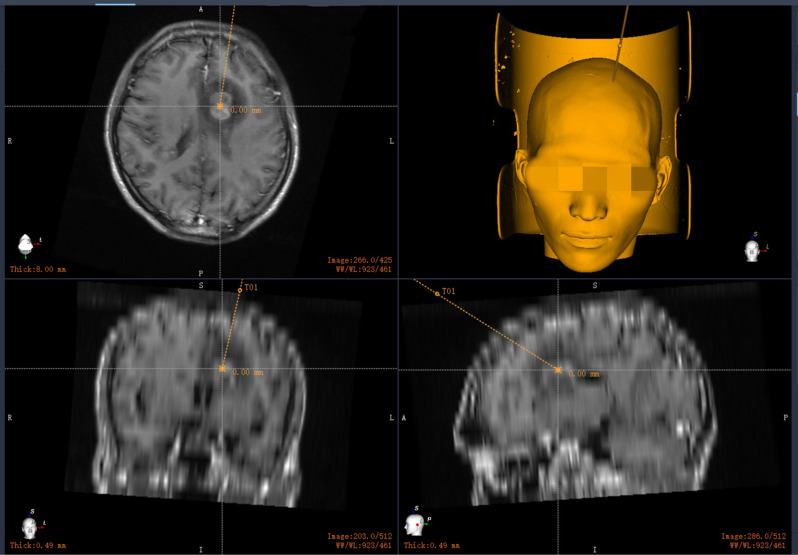
Task: Click the '0.00 mm' distance label in axial view
Action: [x=245, y=110]
